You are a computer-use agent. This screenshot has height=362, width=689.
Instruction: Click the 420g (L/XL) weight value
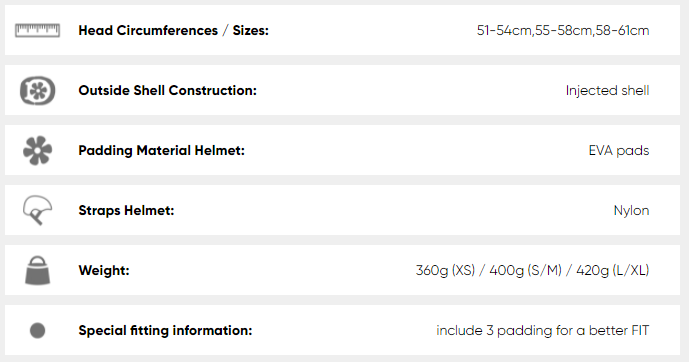pyautogui.click(x=613, y=270)
